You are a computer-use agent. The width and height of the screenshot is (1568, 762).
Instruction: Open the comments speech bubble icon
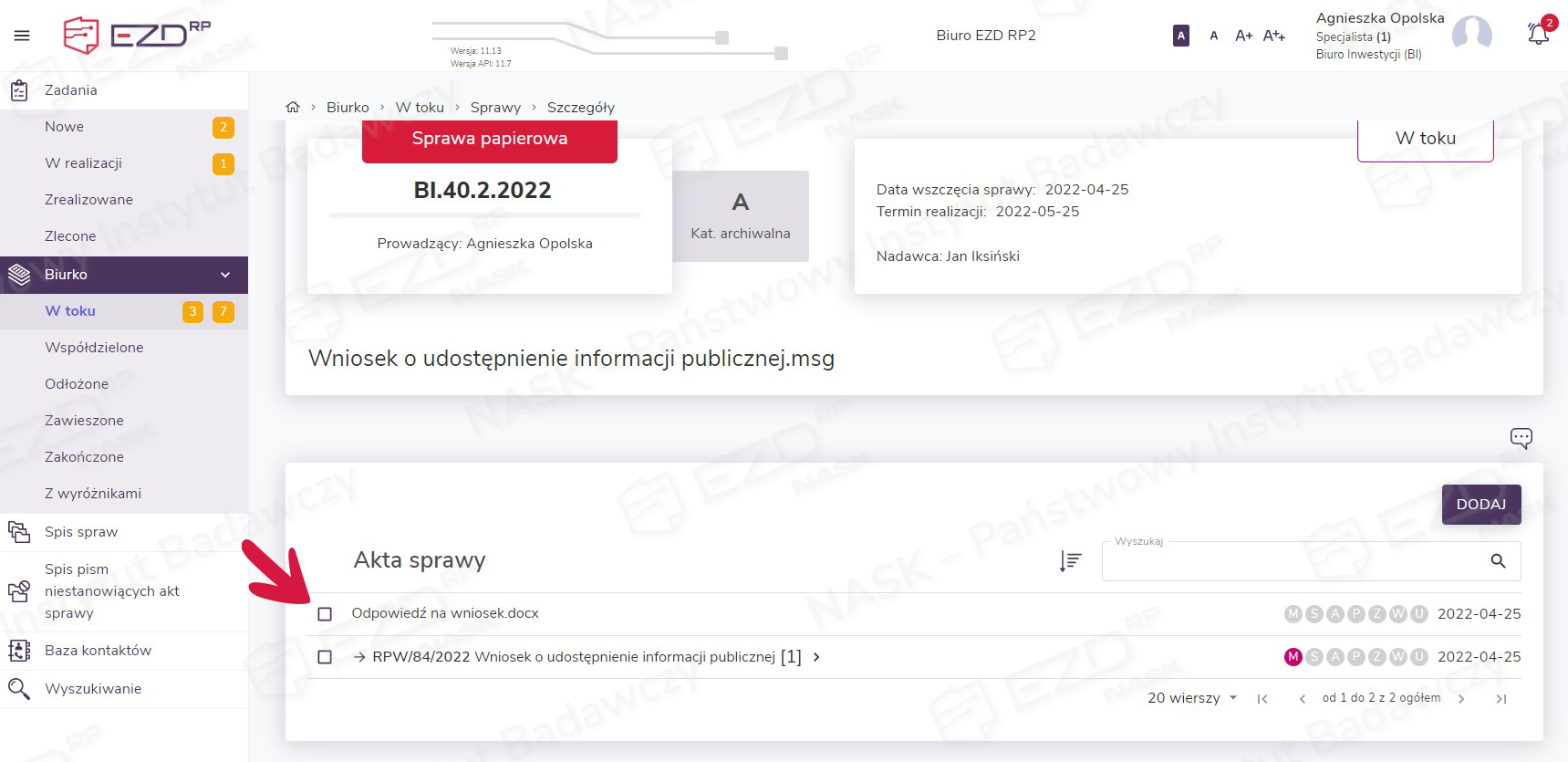click(1521, 438)
